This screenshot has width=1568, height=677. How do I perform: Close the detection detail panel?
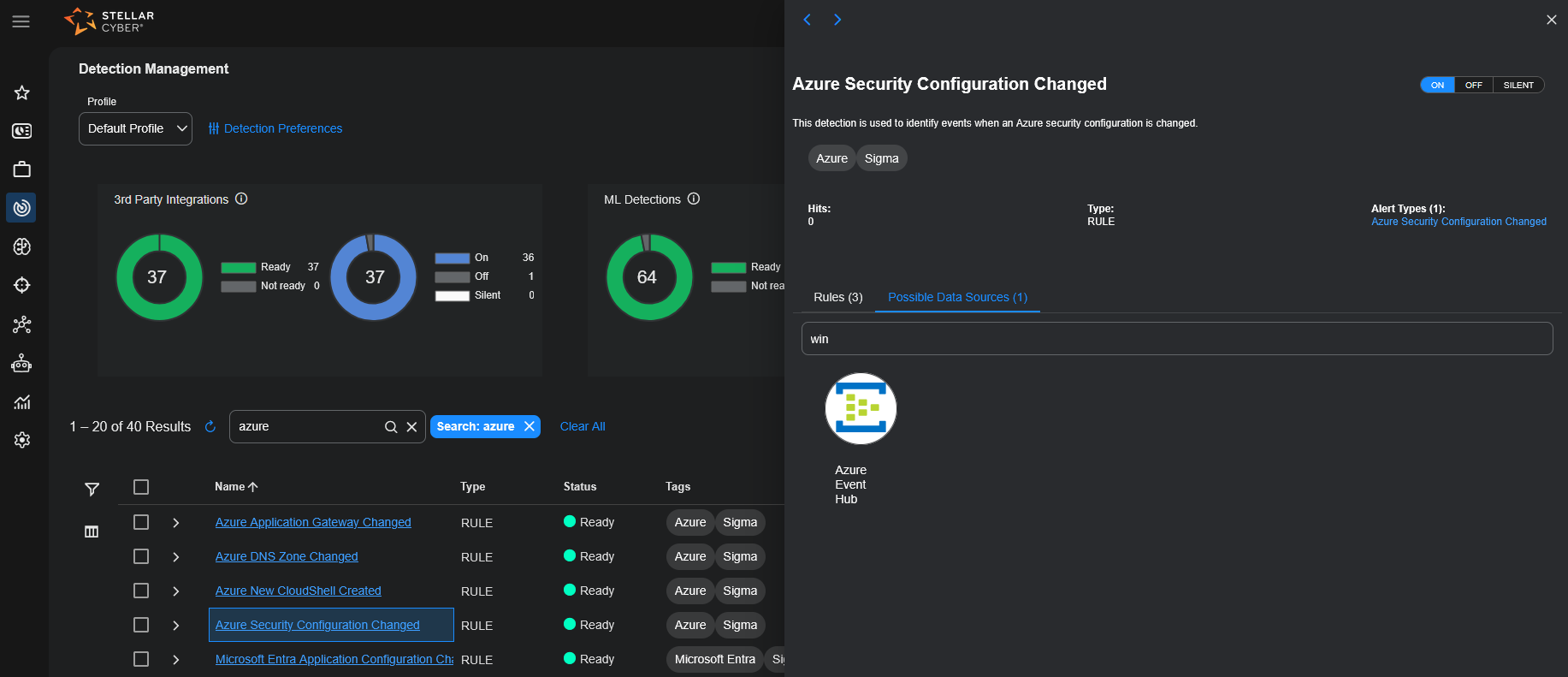[1552, 20]
